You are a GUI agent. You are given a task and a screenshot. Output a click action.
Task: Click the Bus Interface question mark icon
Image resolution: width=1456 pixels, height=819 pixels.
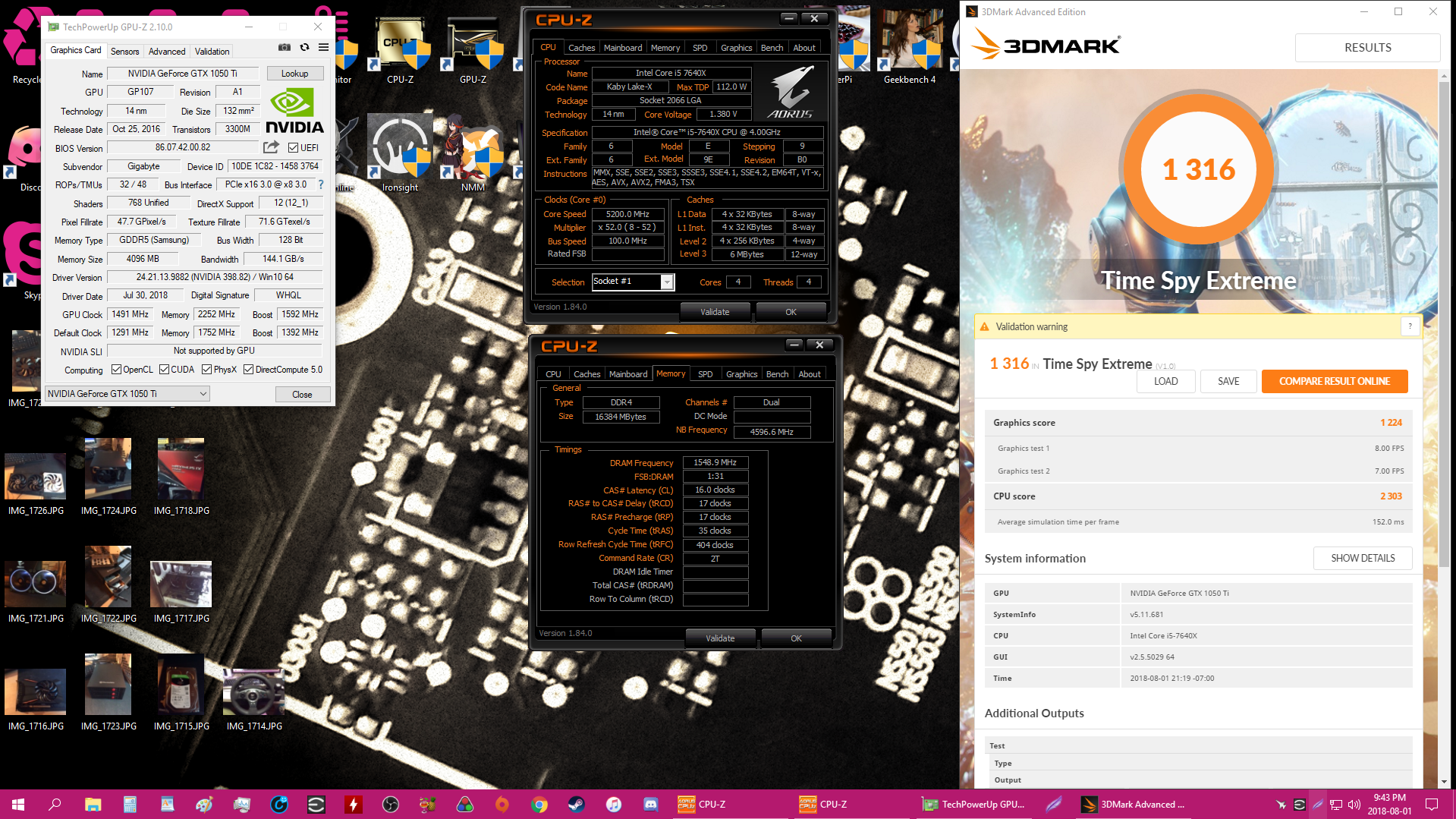[320, 184]
